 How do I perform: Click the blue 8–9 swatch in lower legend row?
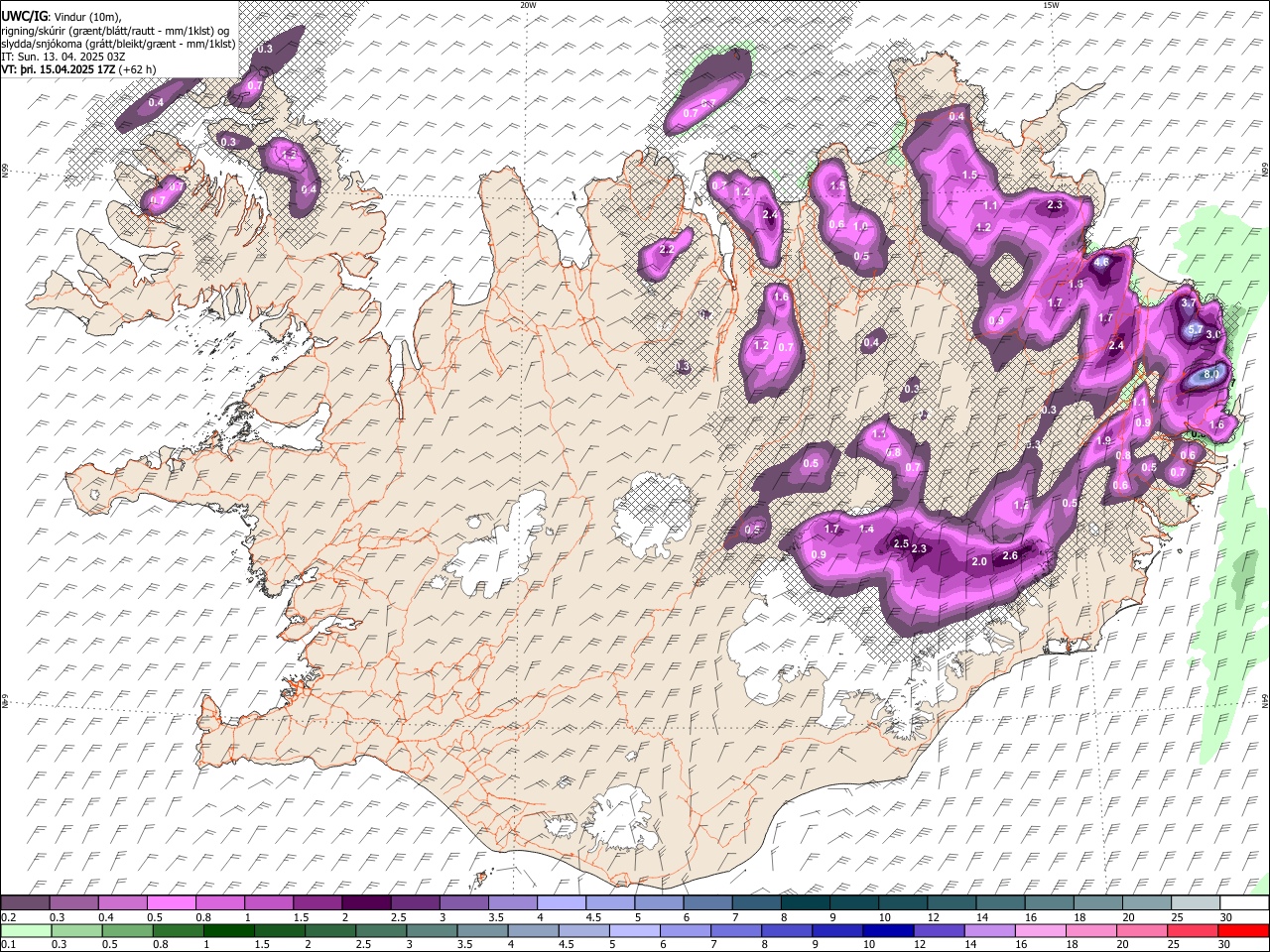[x=787, y=931]
